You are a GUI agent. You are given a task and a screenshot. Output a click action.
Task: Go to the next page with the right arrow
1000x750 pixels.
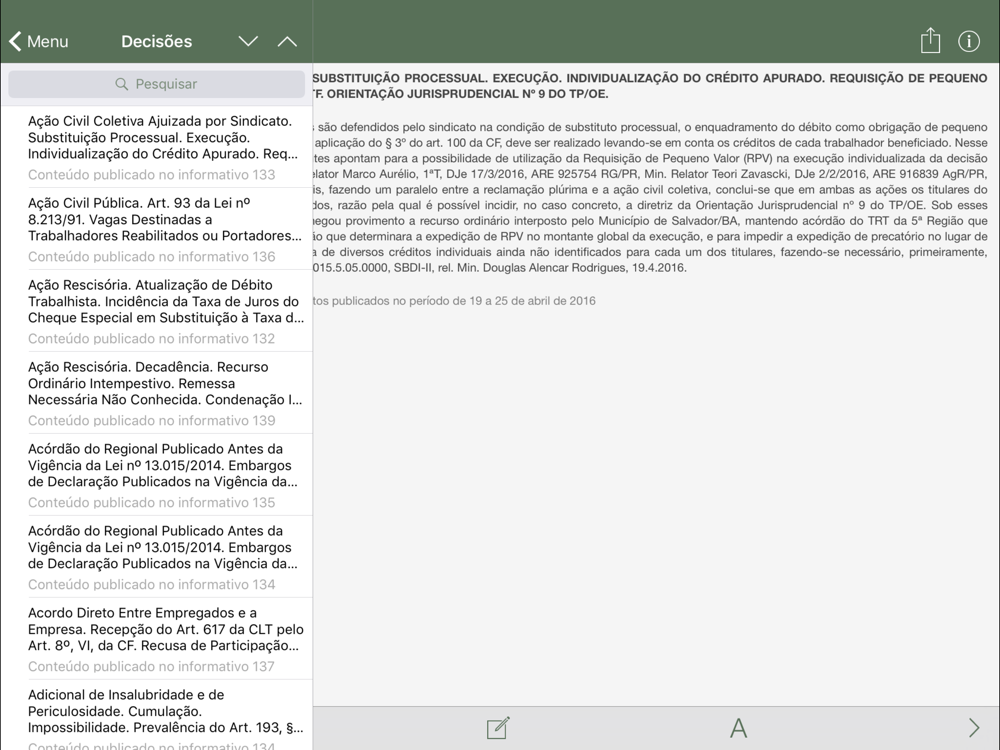pyautogui.click(x=974, y=728)
